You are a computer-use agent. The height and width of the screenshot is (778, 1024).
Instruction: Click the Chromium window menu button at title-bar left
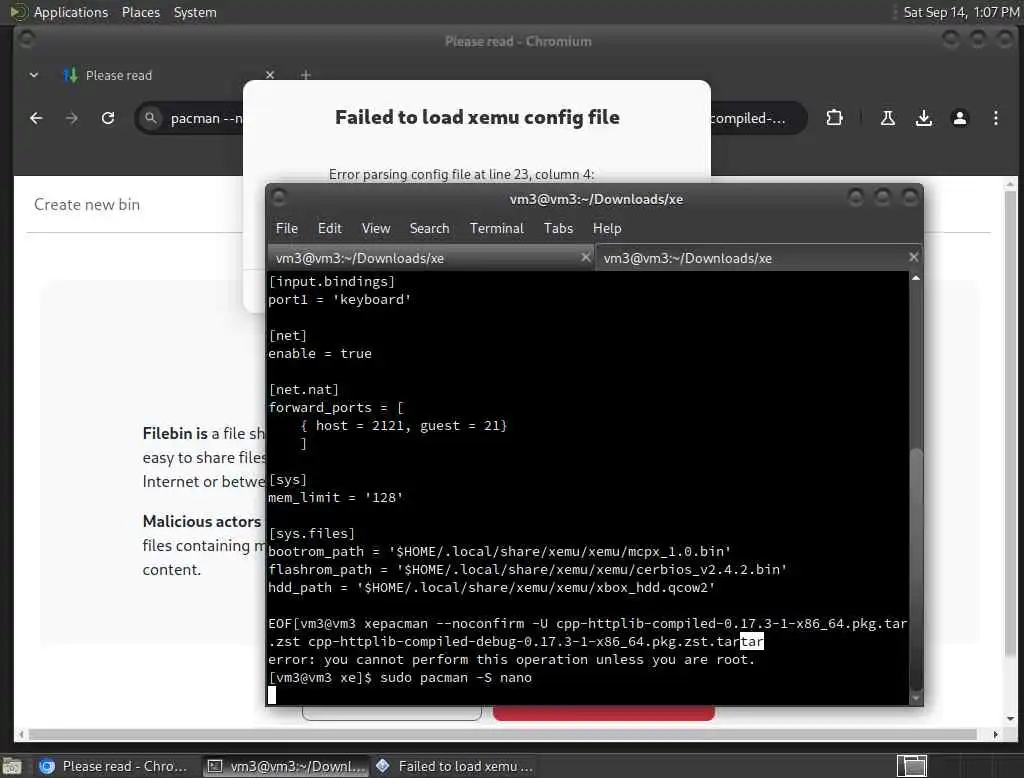(x=26, y=39)
